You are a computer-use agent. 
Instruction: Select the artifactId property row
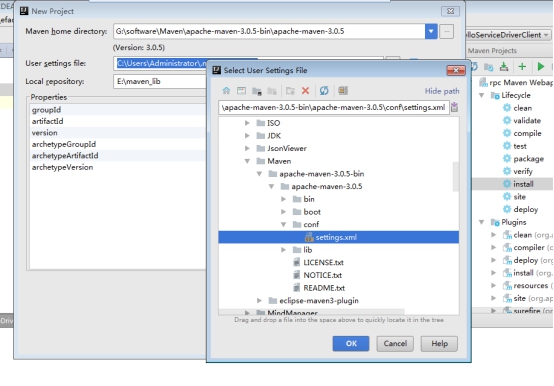coord(118,121)
